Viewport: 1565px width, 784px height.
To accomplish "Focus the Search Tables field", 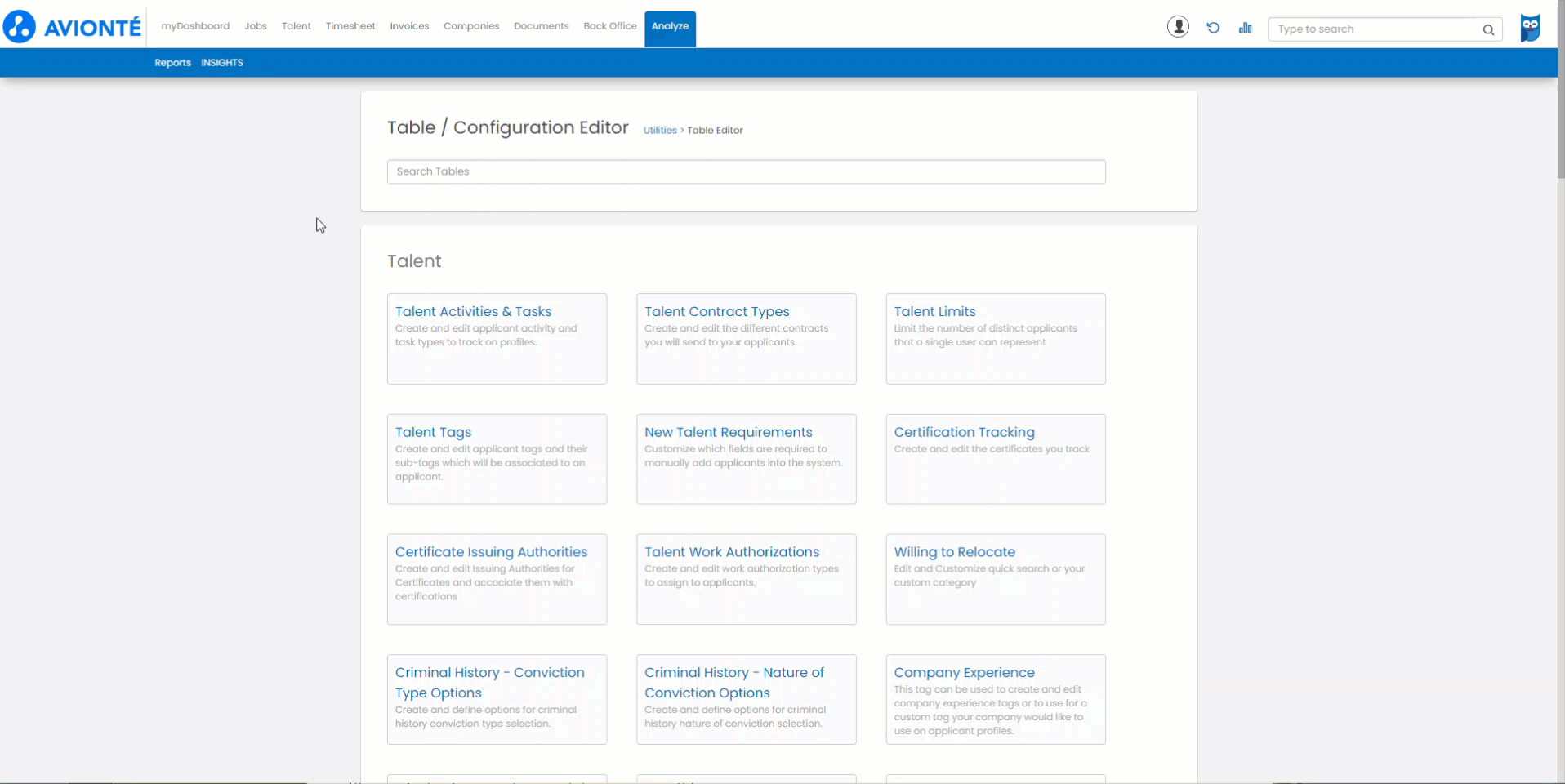I will [x=746, y=171].
